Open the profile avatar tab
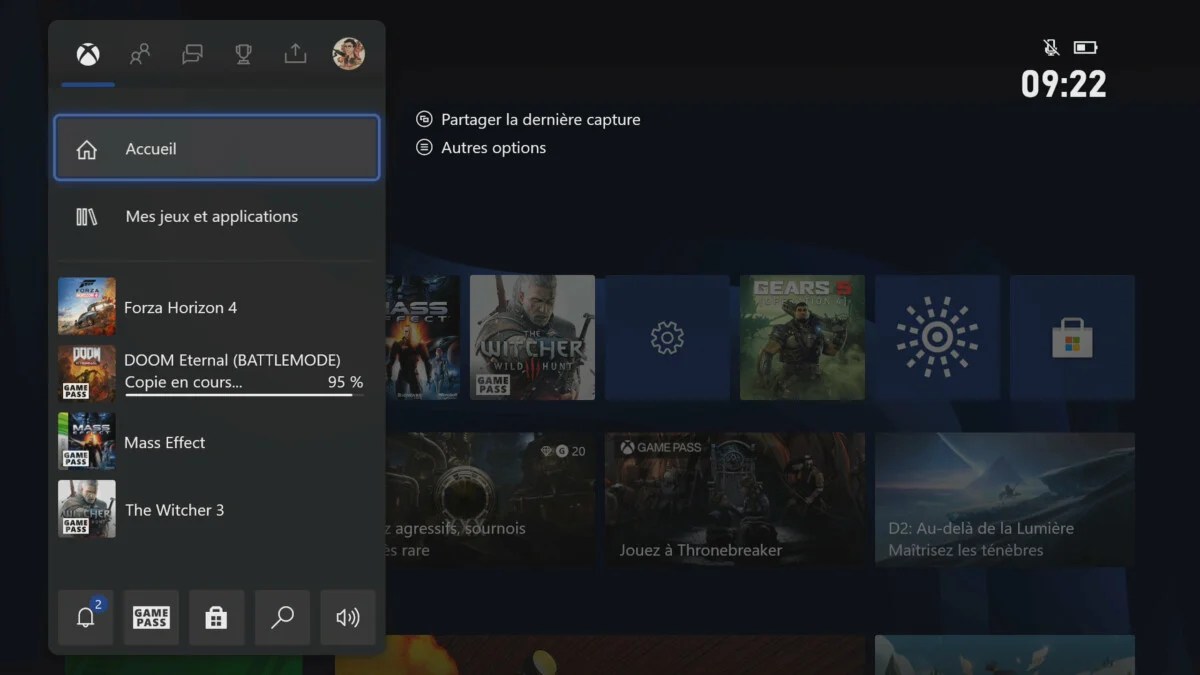This screenshot has width=1200, height=675. tap(348, 54)
